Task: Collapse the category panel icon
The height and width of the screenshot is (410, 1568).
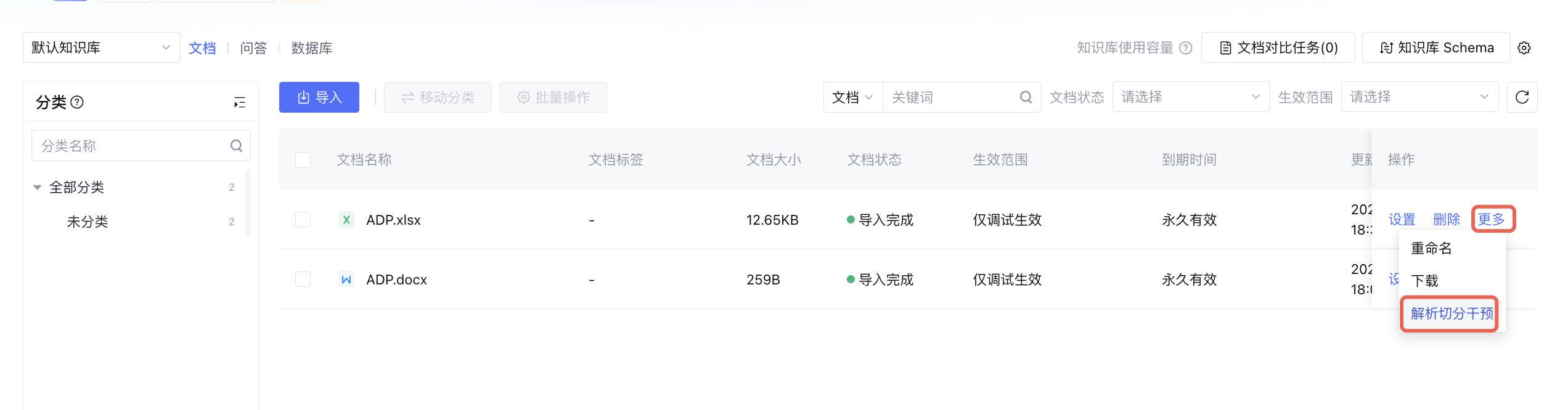Action: (x=240, y=102)
